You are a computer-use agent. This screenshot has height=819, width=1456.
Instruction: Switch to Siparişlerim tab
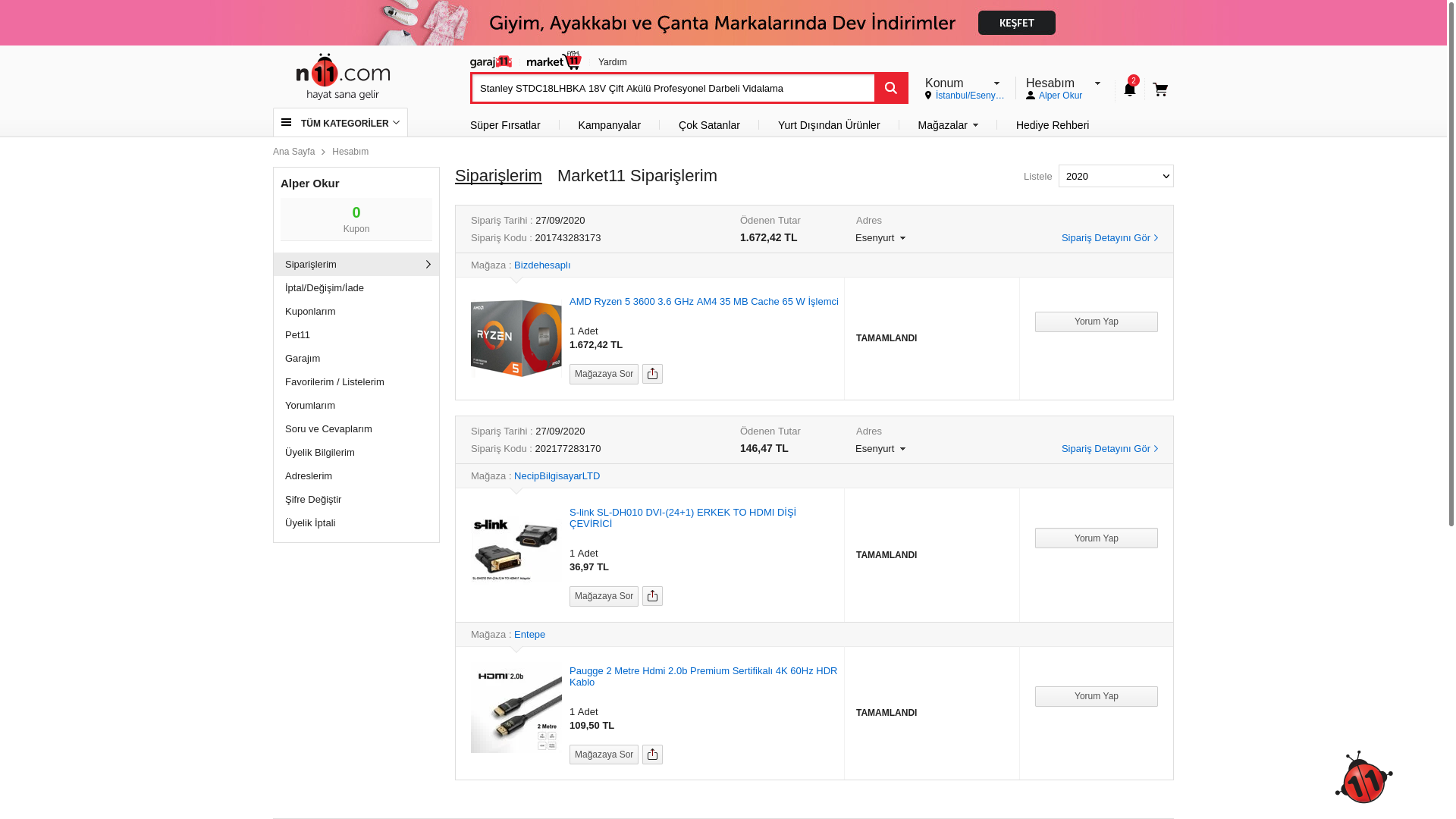click(x=498, y=176)
